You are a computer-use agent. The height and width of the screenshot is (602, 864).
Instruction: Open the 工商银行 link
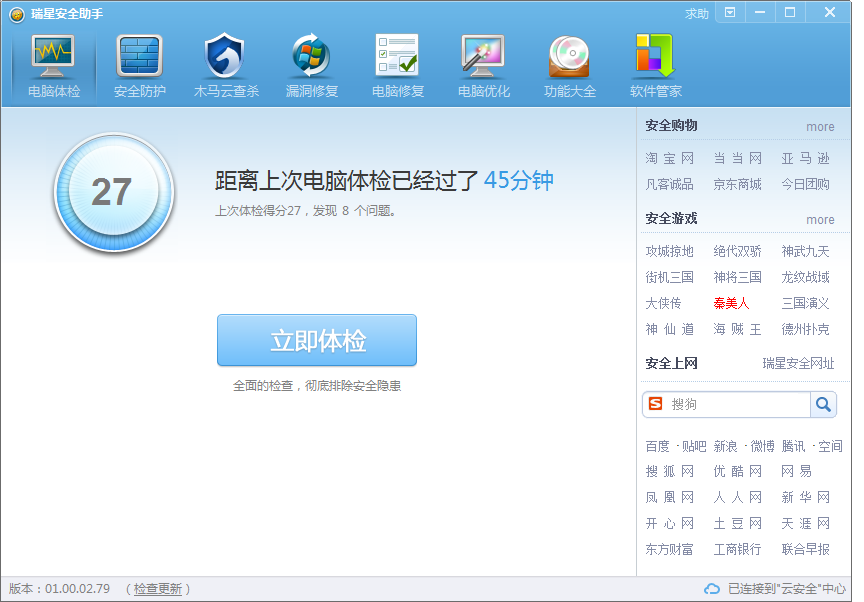click(x=737, y=550)
